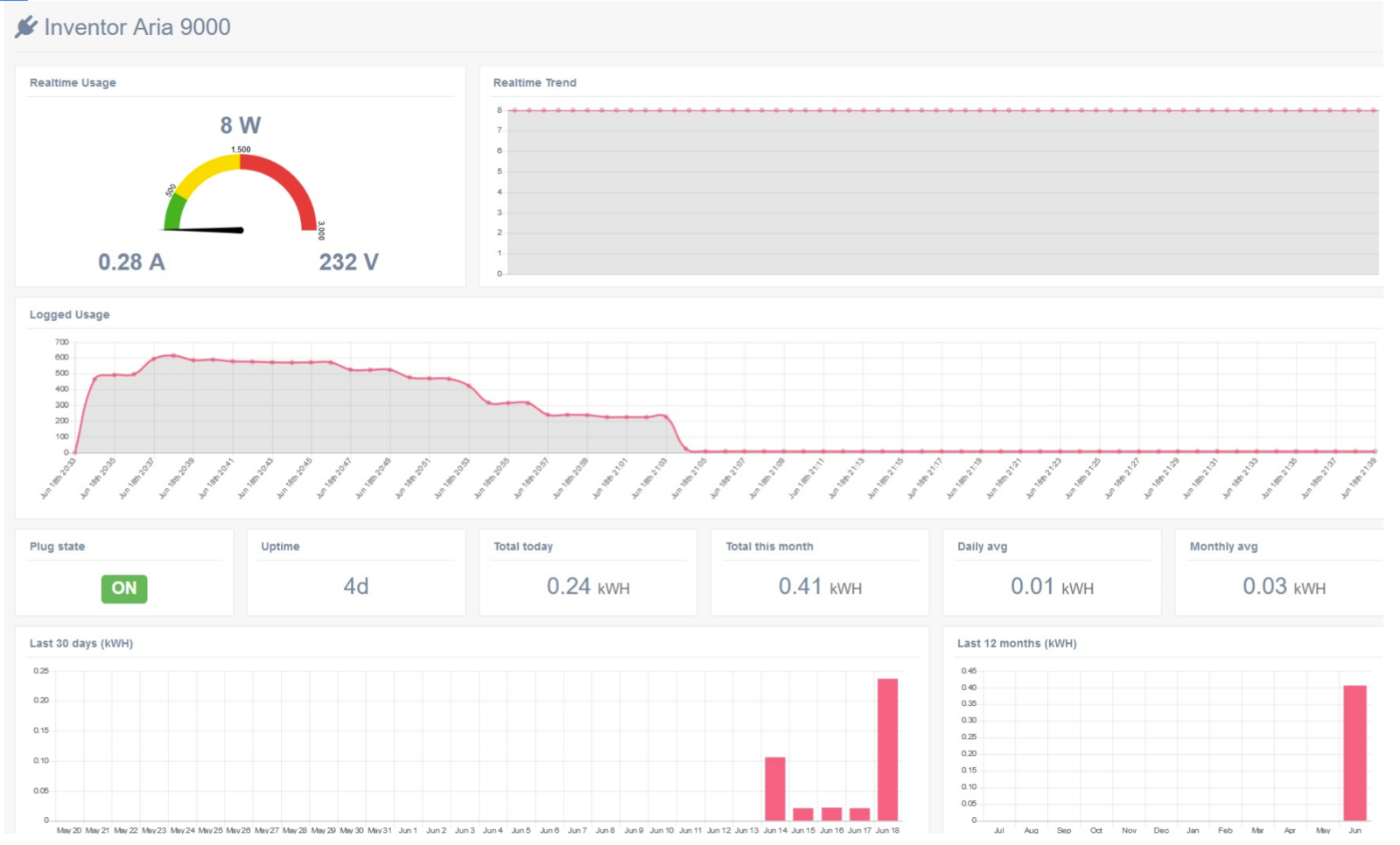Click the Last 12 months (kWH) heading

1017,644
